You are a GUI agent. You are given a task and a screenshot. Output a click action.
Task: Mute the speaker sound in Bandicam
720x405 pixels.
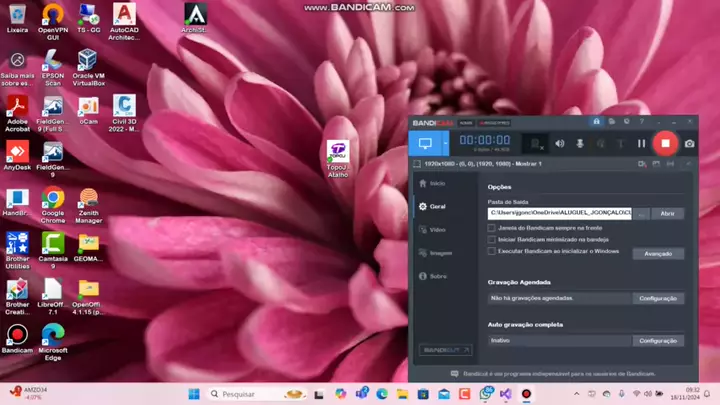[x=560, y=143]
